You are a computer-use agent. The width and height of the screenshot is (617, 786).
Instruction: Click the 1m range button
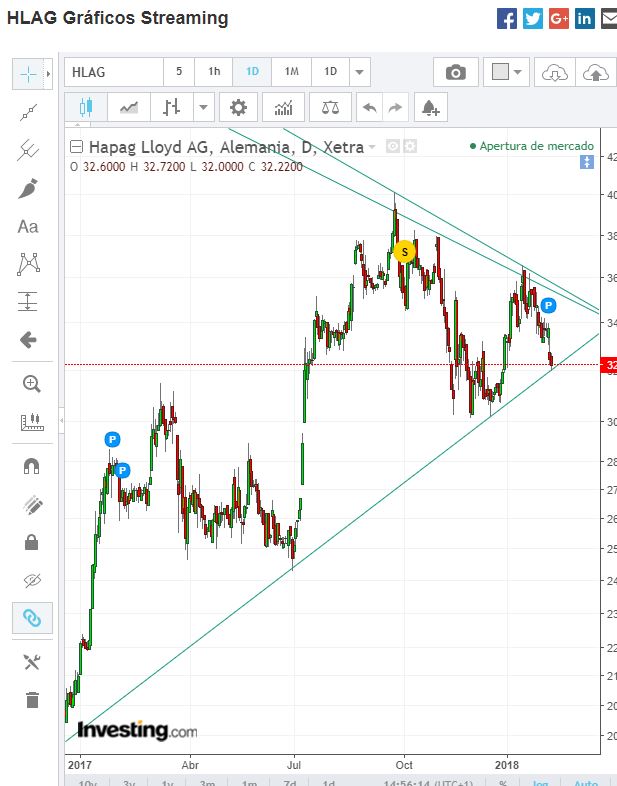click(x=249, y=782)
